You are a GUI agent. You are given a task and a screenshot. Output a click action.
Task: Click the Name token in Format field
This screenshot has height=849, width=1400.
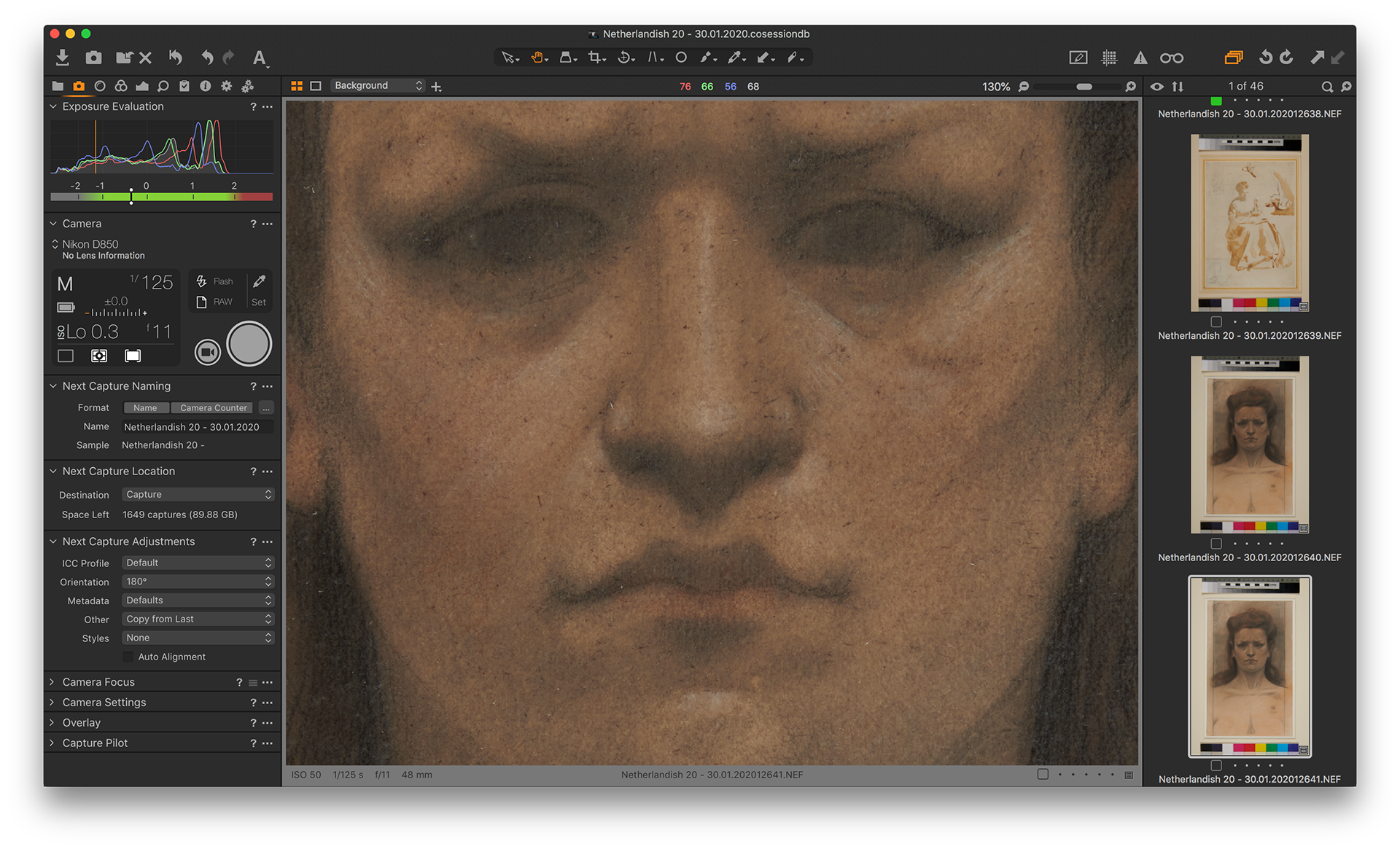(146, 408)
